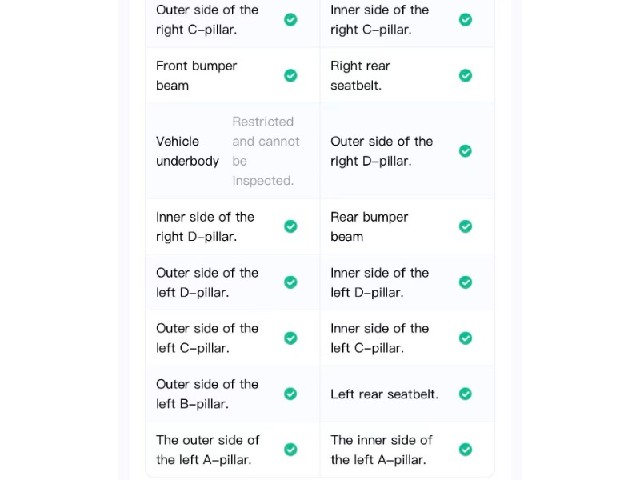The width and height of the screenshot is (640, 480).
Task: Select 'Front bumper beam' item text
Action: click(x=196, y=76)
